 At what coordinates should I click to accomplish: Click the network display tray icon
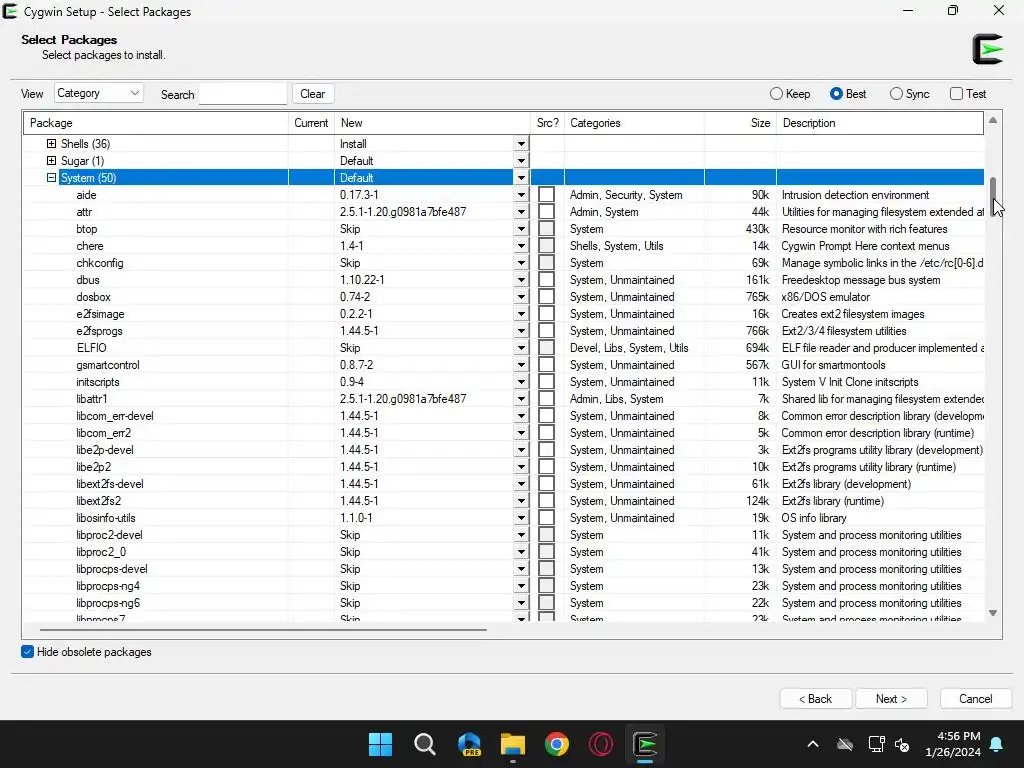tap(876, 744)
